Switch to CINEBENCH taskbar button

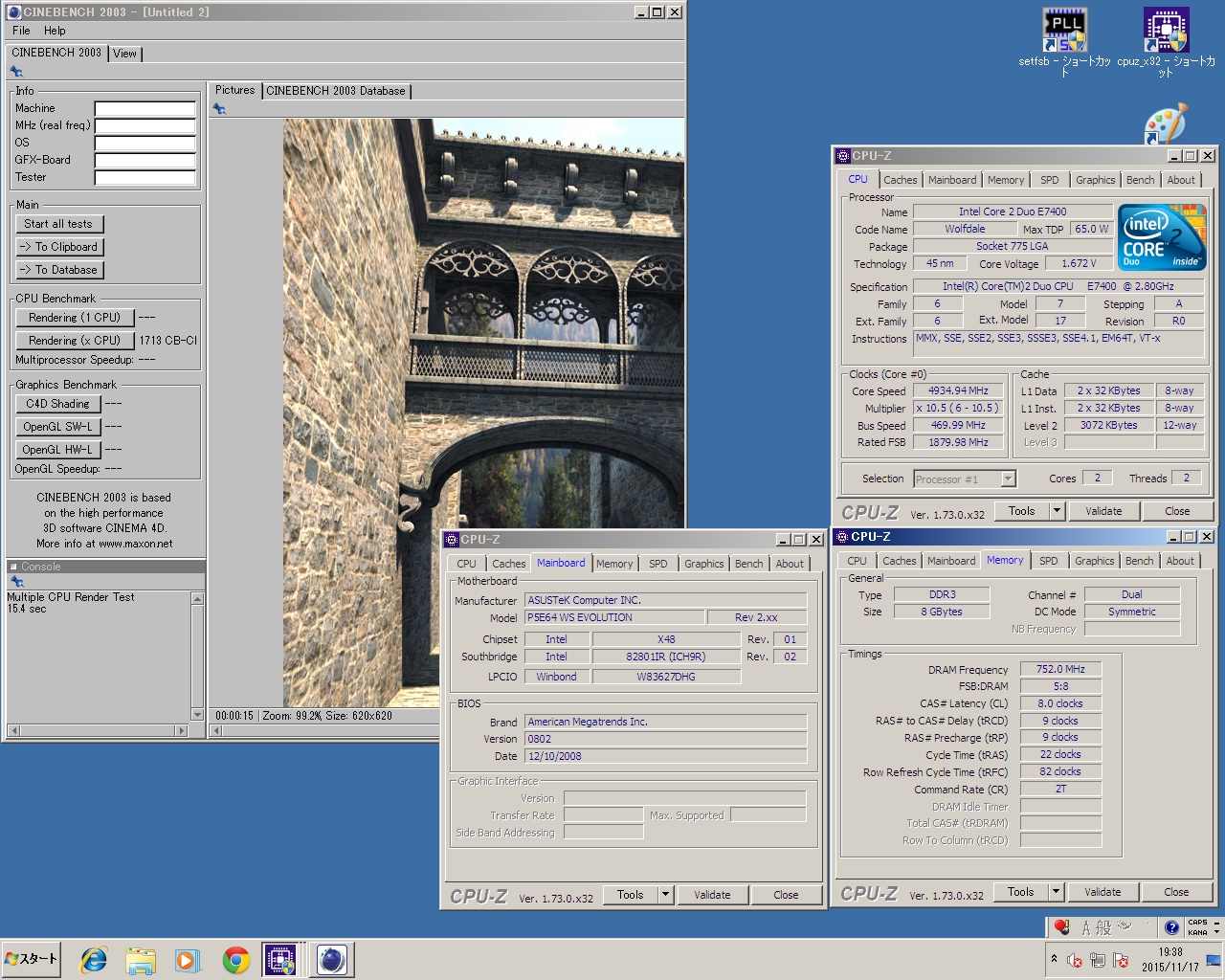click(332, 959)
